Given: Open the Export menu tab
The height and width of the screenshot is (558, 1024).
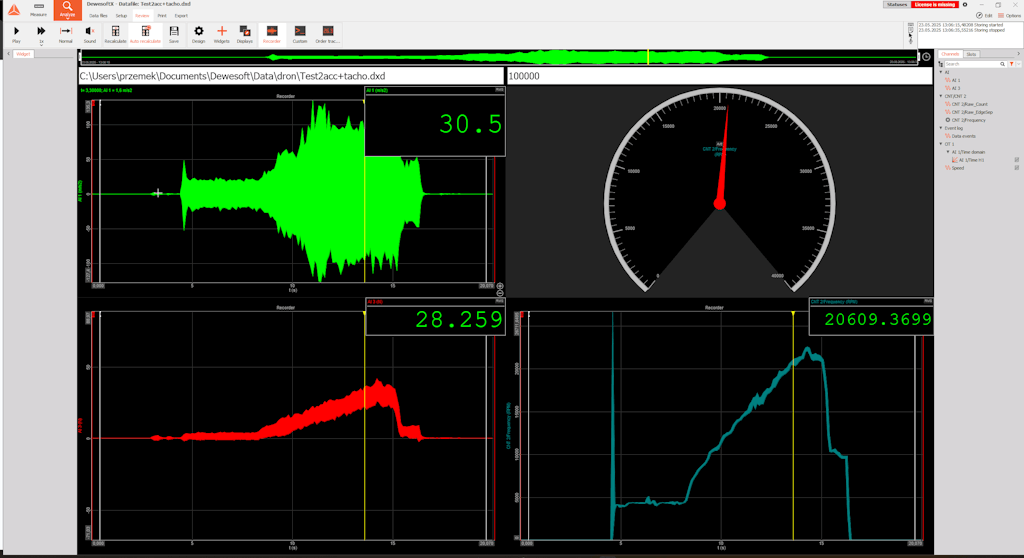Looking at the screenshot, I should click(181, 16).
